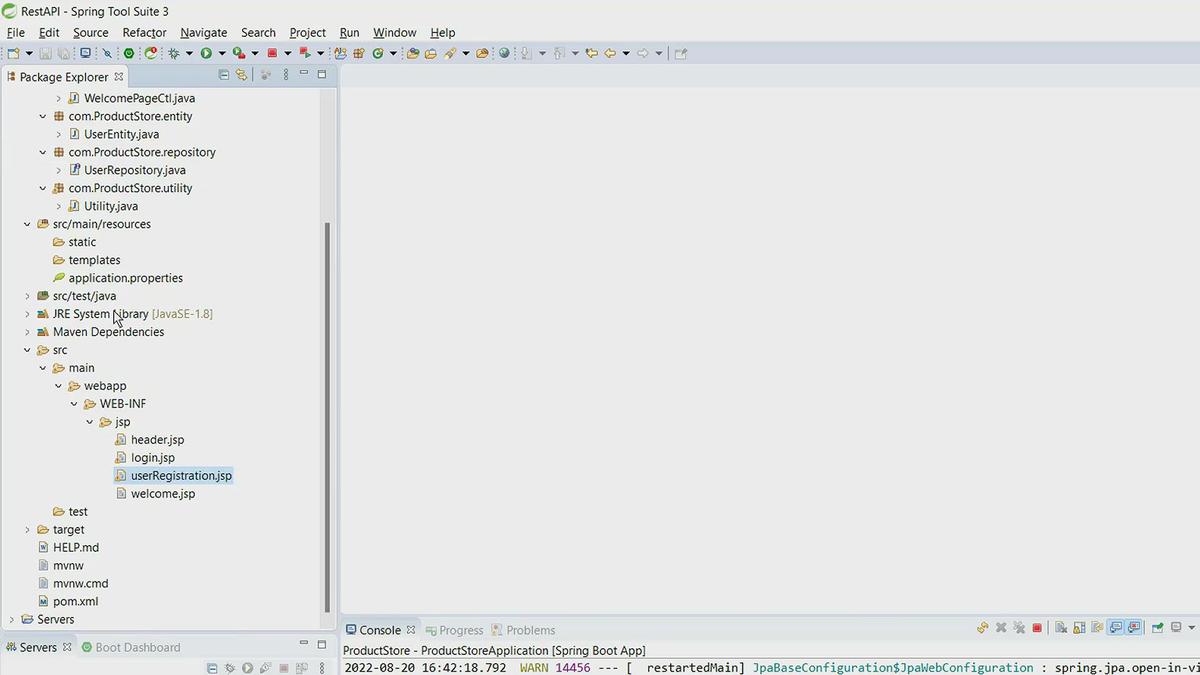
Task: Expand the Maven Dependencies node
Action: pyautogui.click(x=27, y=332)
